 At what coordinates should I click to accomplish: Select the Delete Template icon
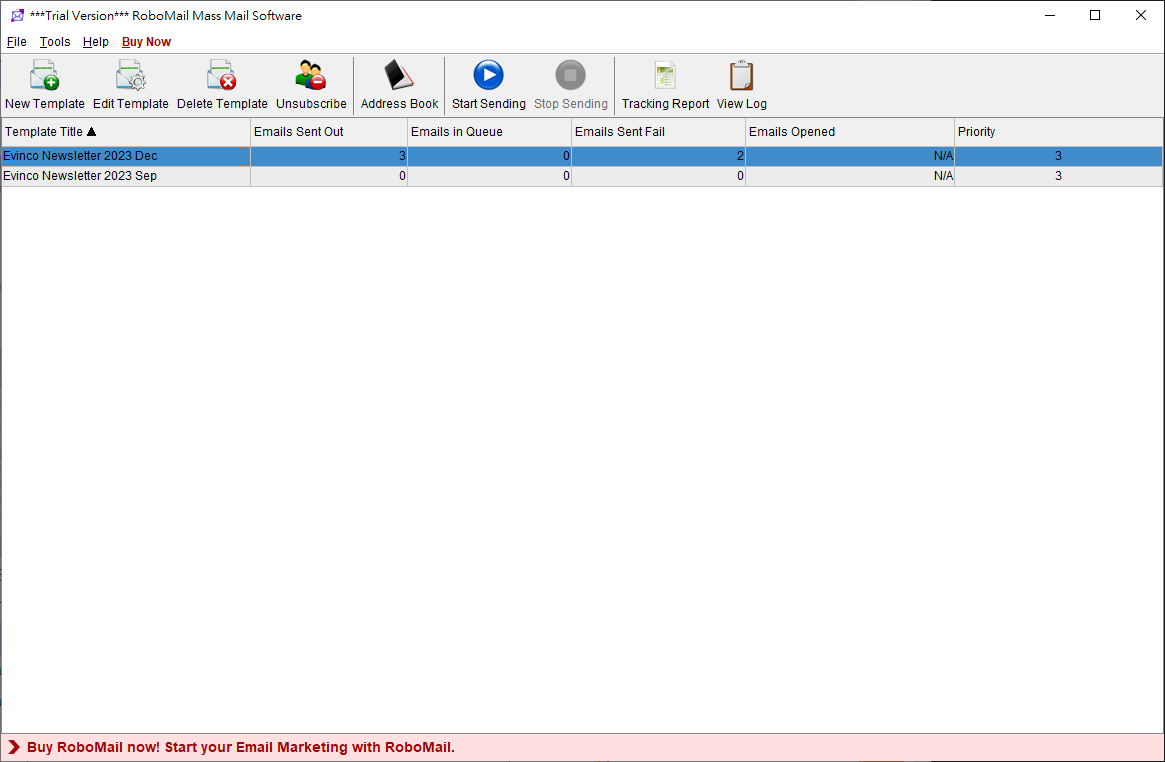[221, 84]
